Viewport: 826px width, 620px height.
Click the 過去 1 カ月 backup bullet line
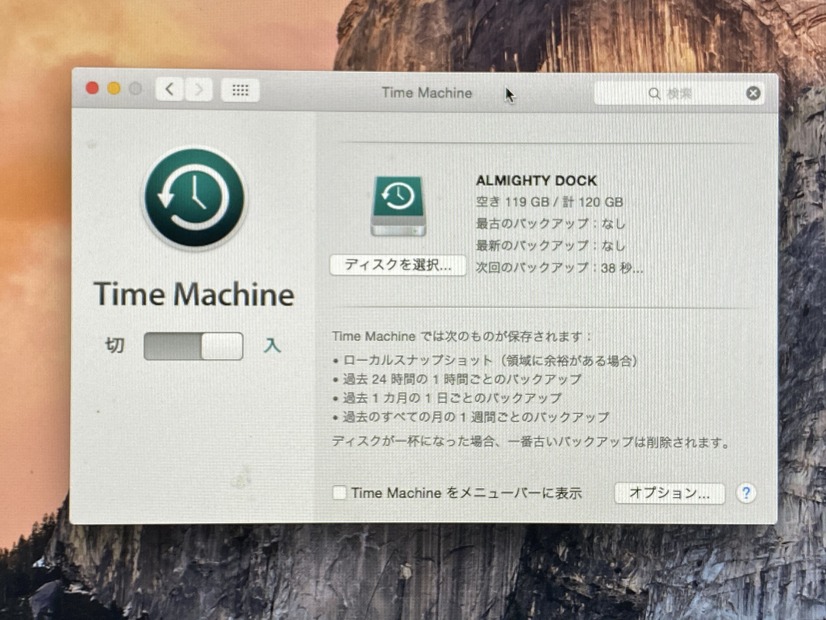click(447, 398)
